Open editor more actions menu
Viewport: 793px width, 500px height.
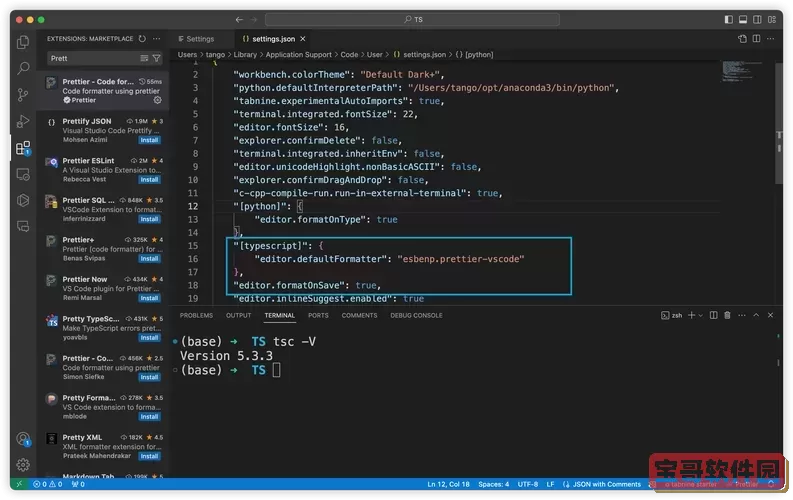[771, 38]
